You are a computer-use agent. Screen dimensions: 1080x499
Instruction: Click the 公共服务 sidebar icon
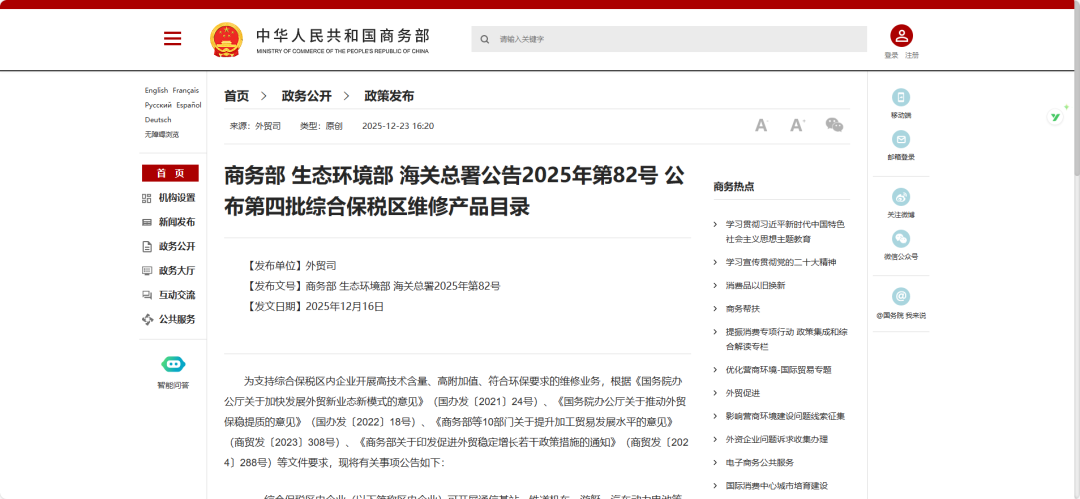(x=146, y=319)
